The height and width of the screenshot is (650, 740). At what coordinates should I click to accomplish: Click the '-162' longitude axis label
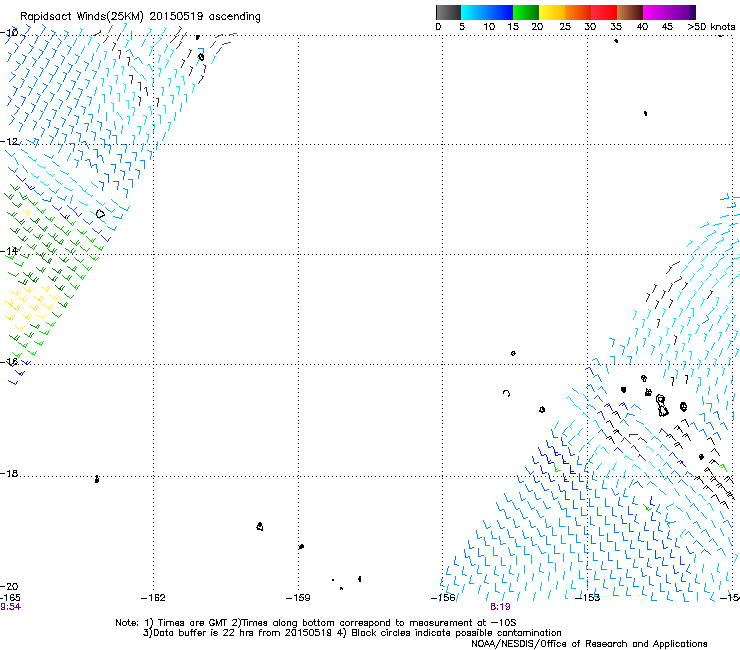(153, 598)
